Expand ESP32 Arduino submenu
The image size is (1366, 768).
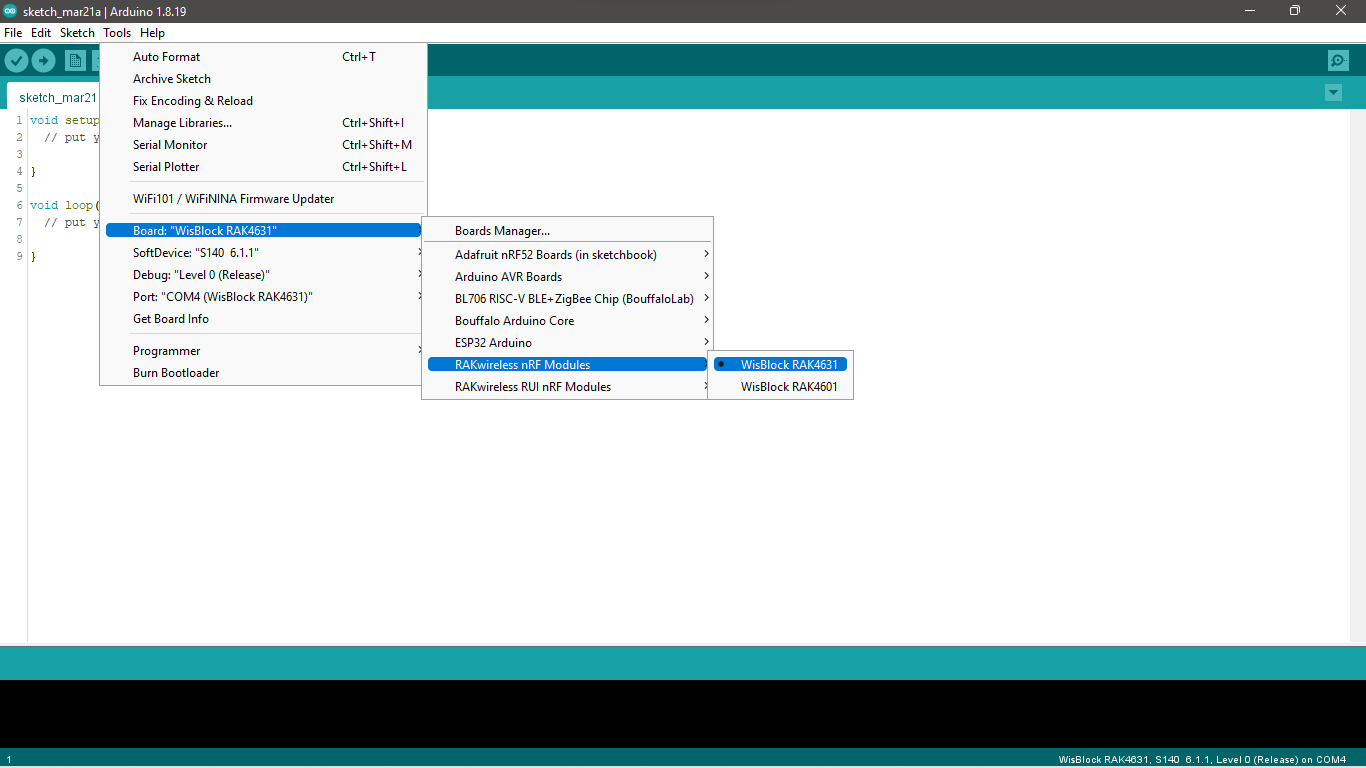tap(567, 343)
